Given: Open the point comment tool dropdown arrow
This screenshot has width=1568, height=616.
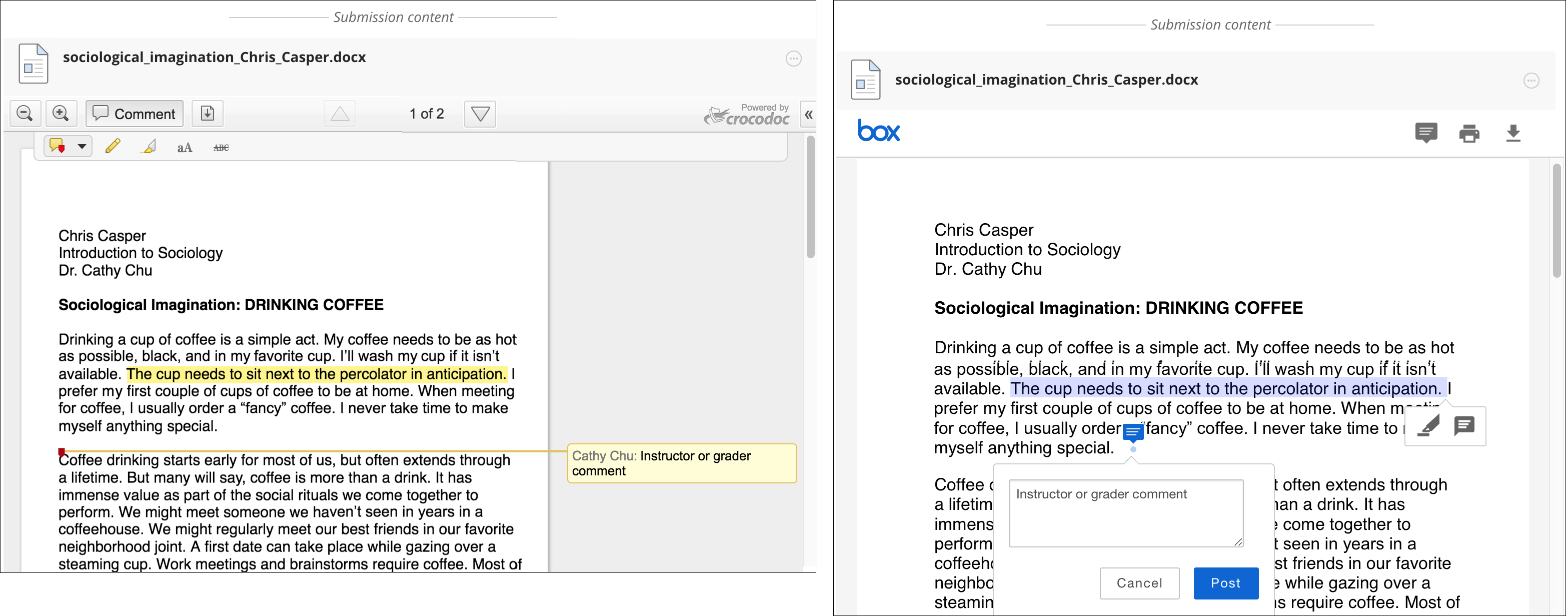Looking at the screenshot, I should point(82,147).
